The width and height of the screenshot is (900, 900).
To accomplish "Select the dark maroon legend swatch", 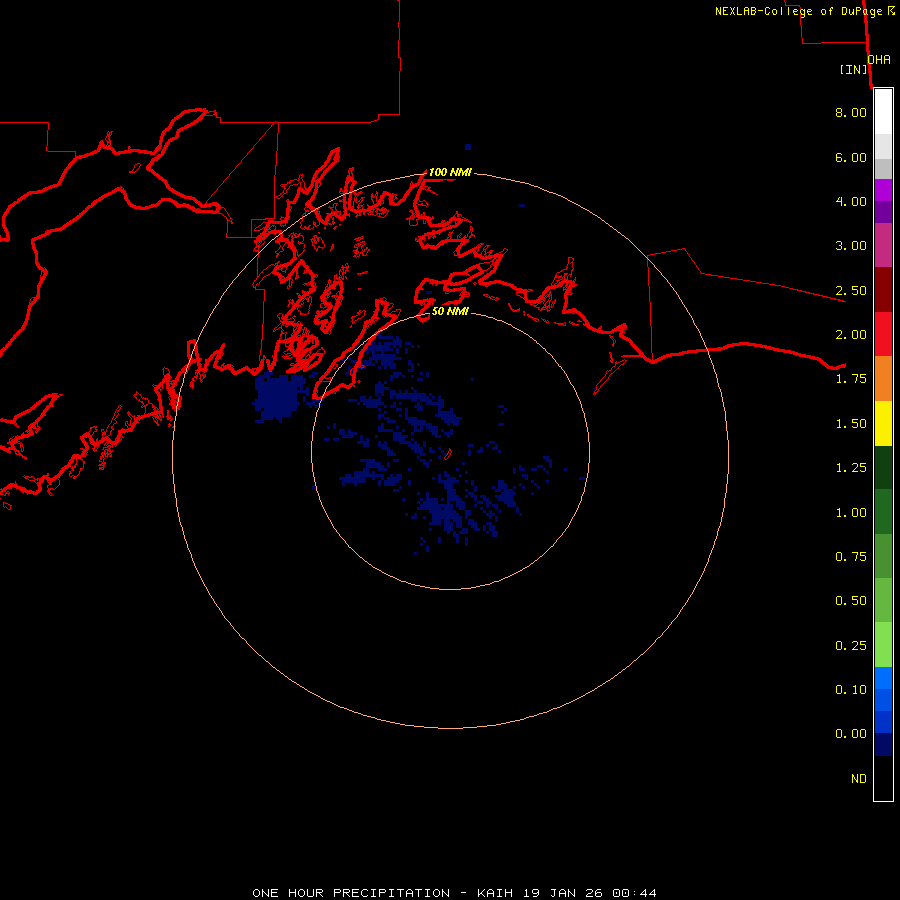I will [x=883, y=290].
